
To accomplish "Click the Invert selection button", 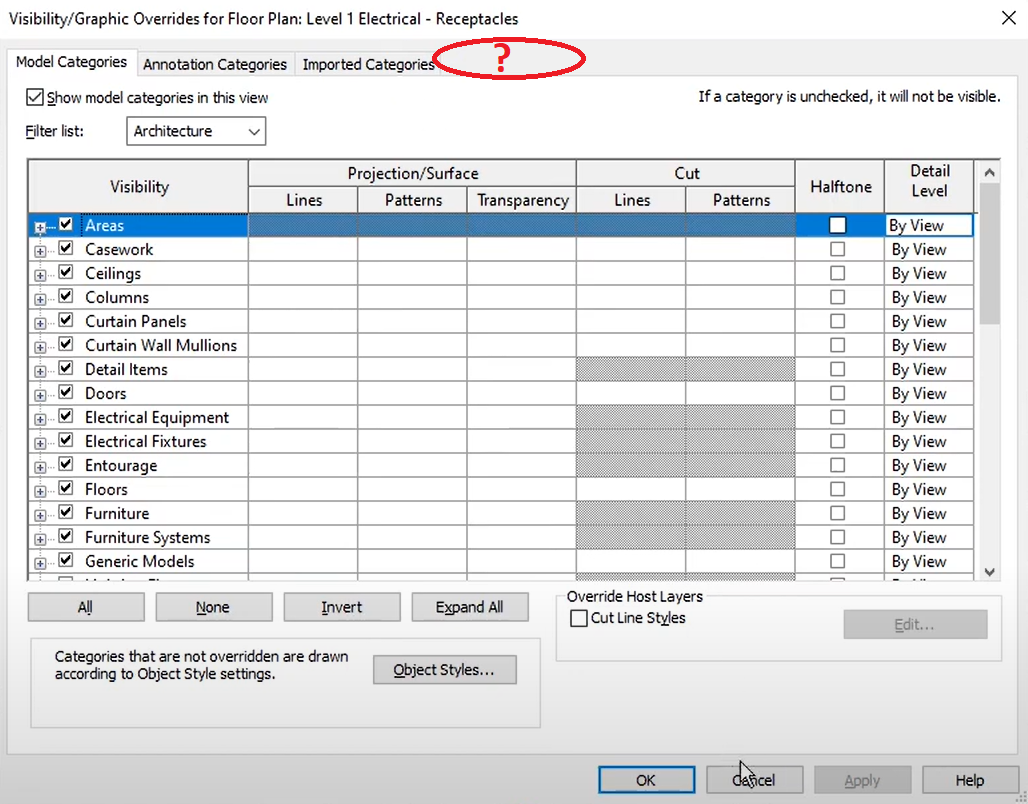I will (x=342, y=607).
